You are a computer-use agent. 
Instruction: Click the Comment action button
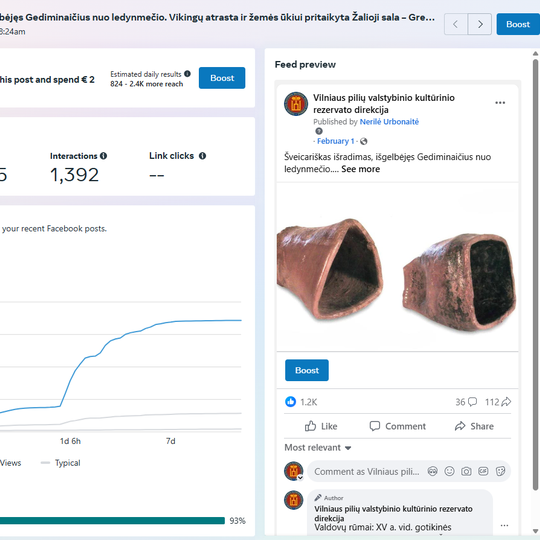(397, 426)
